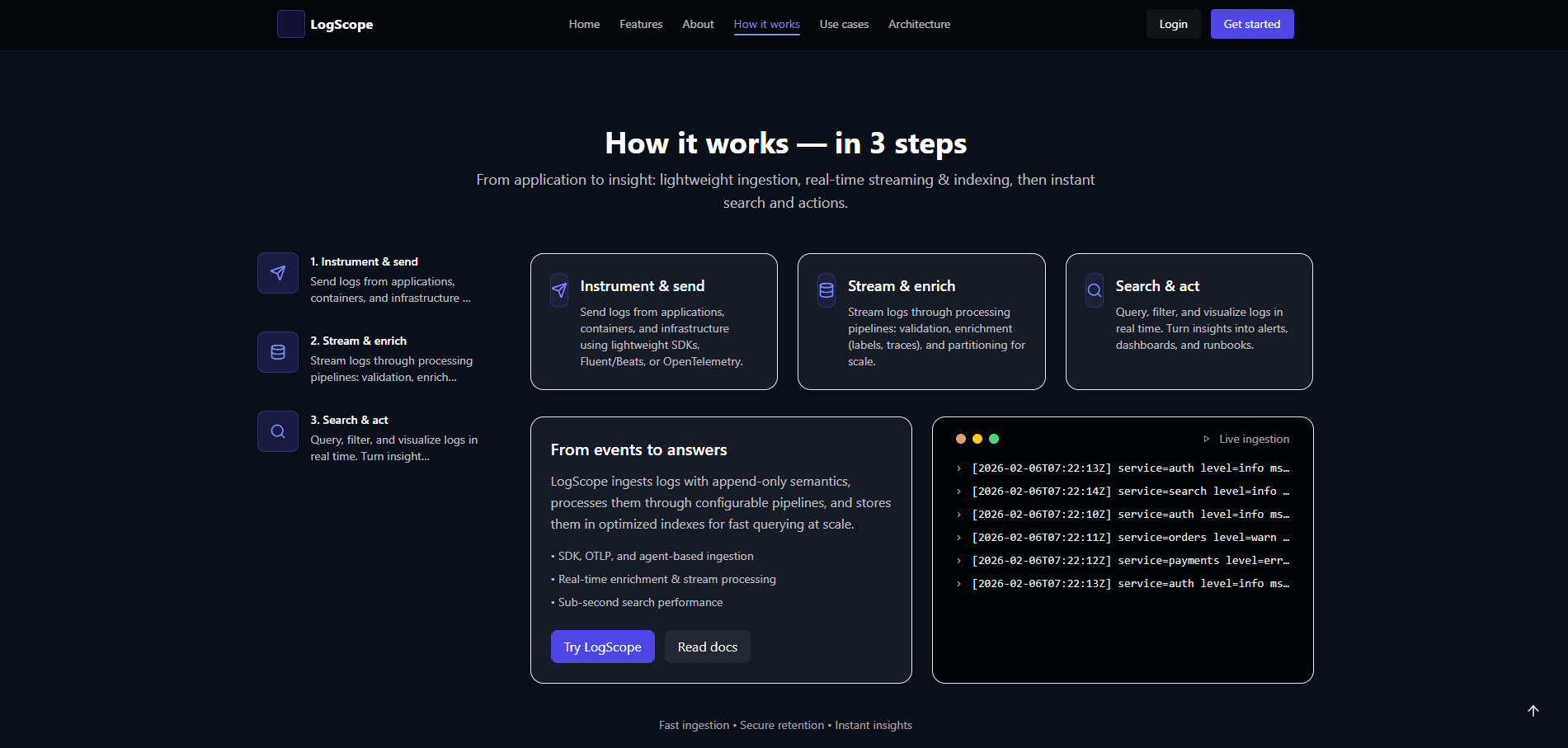Viewport: 1568px width, 748px height.
Task: Click the magnifier icon beside step 3 Search & act
Action: point(278,431)
